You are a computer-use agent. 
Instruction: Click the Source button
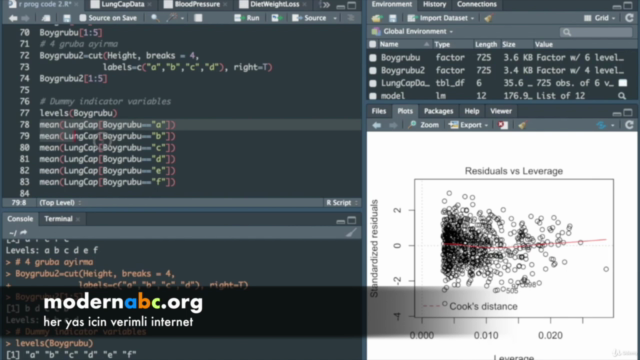pos(310,18)
